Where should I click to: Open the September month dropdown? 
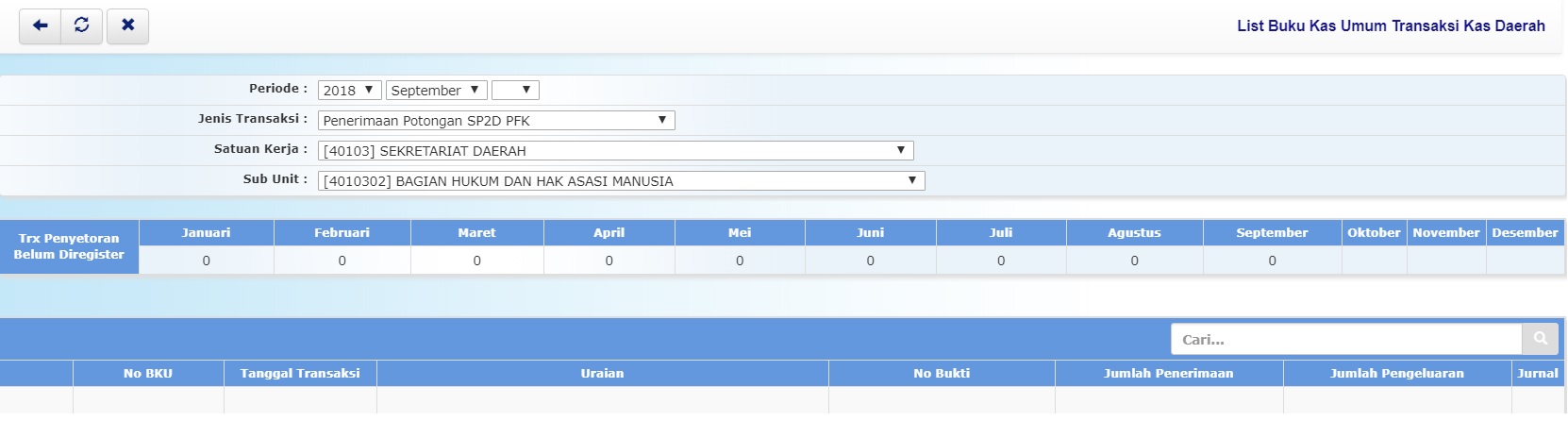436,91
